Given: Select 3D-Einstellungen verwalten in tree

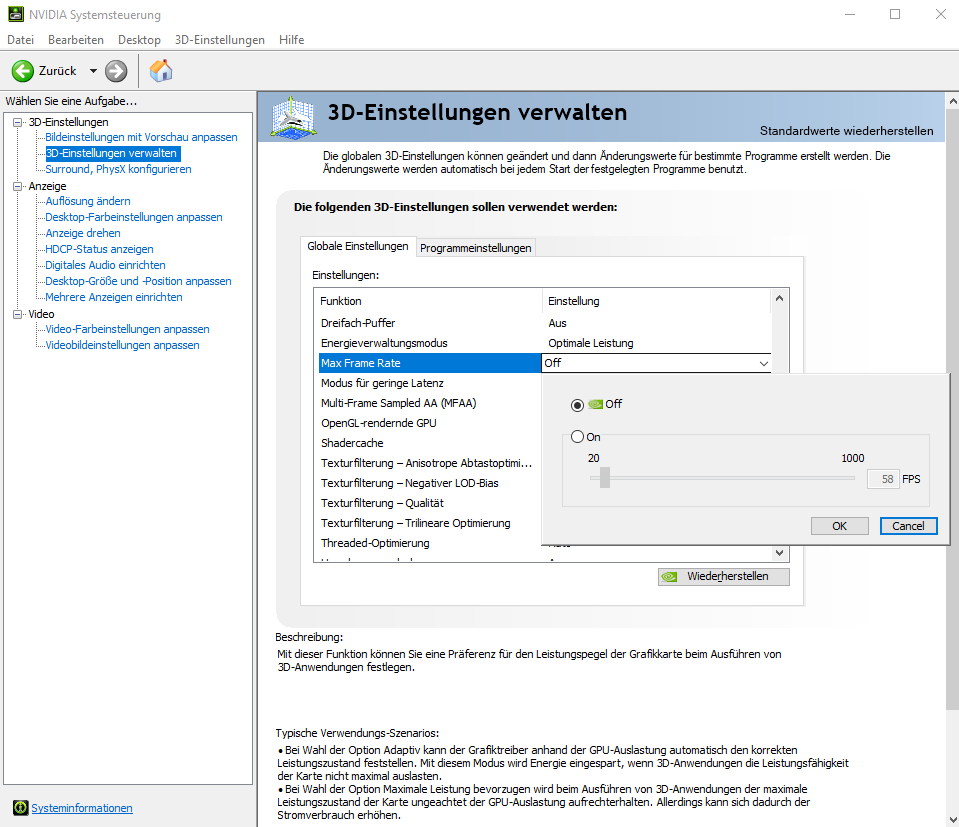Looking at the screenshot, I should 112,154.
